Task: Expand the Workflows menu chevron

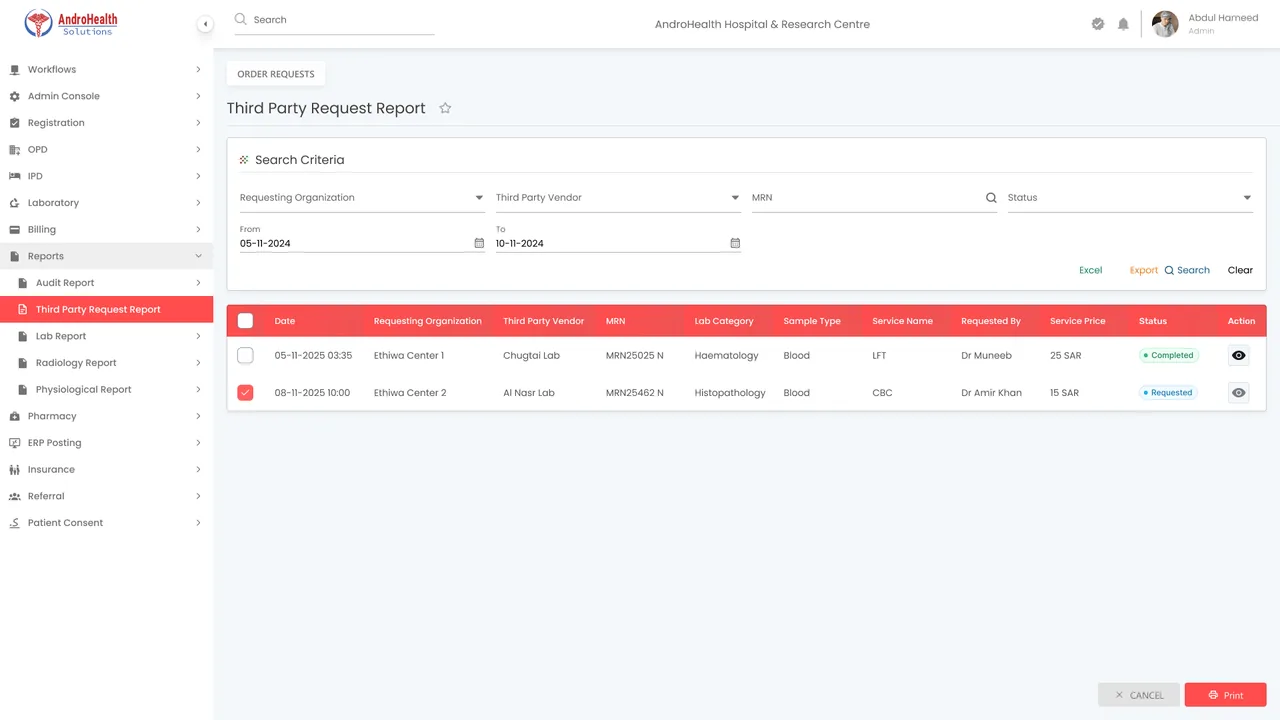Action: click(198, 70)
